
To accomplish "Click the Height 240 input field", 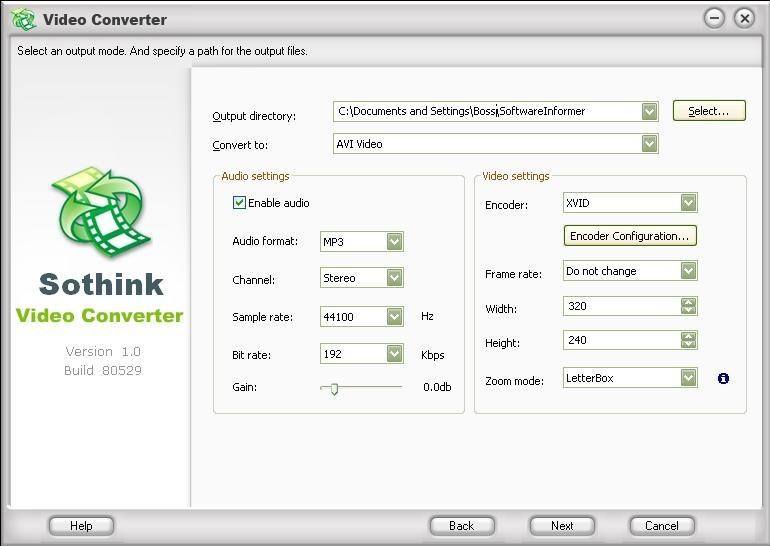I will pos(622,340).
